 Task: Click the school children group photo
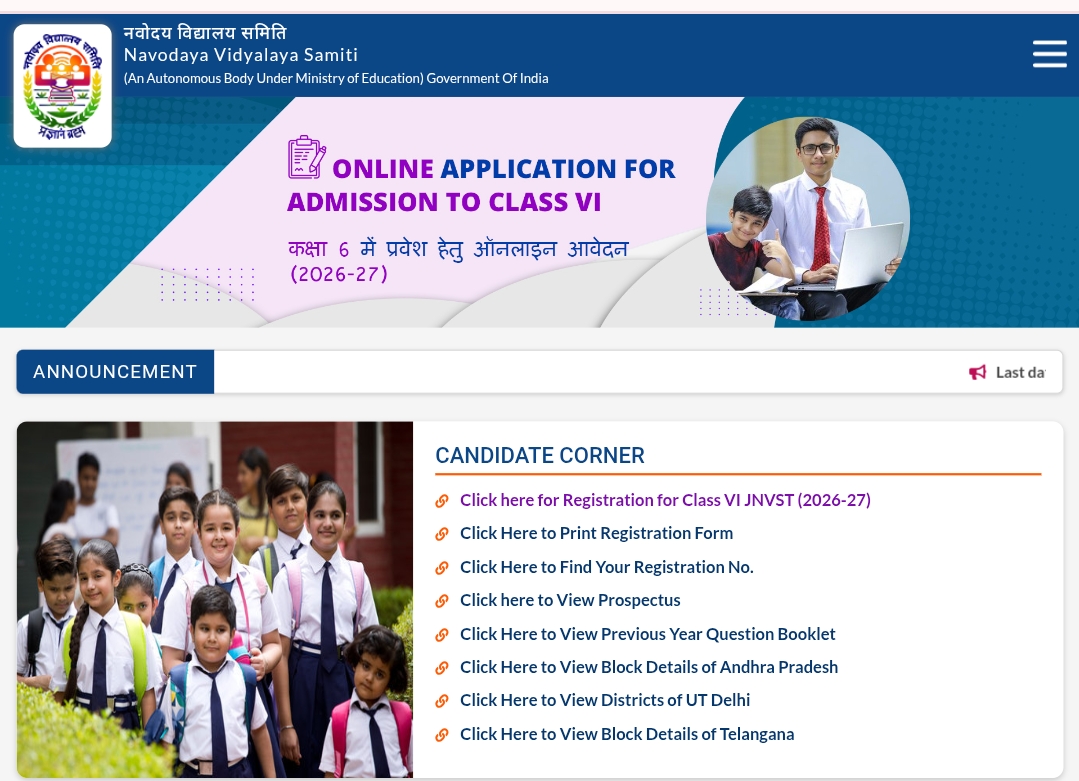(x=215, y=599)
